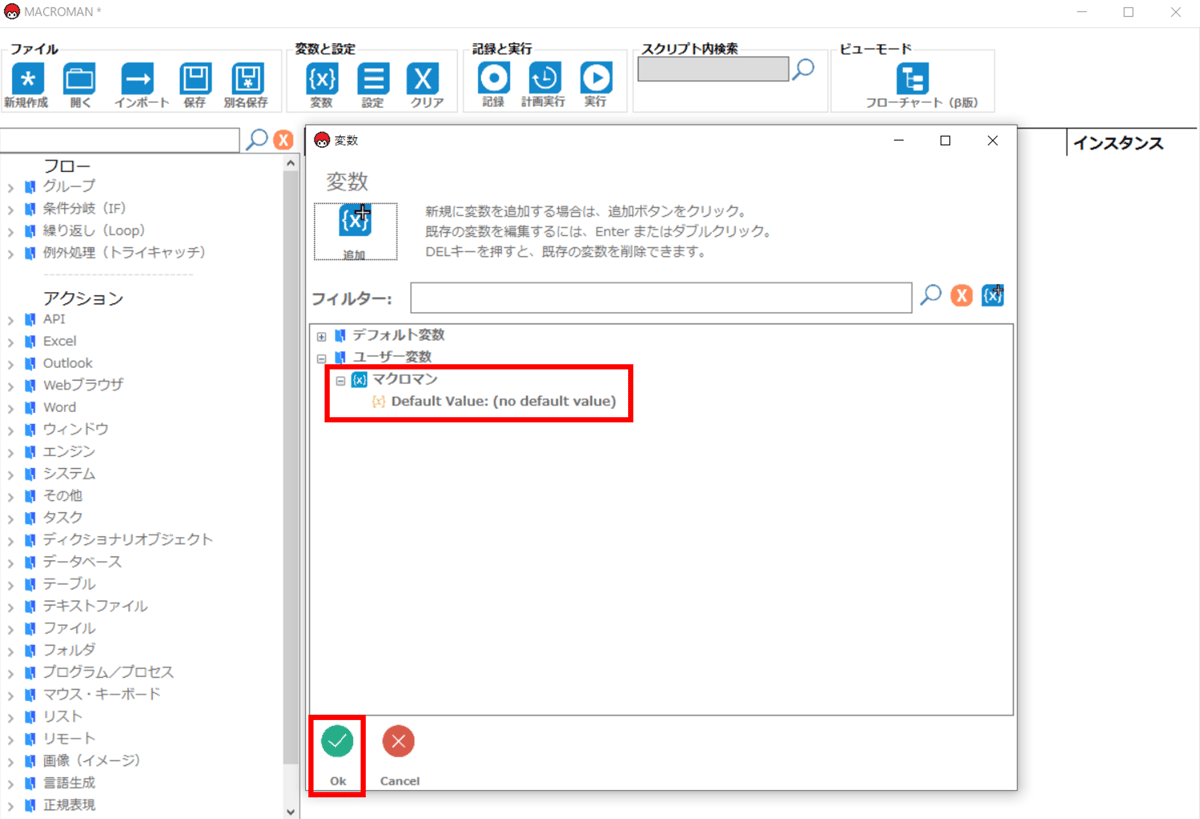The height and width of the screenshot is (819, 1200).
Task: Select the 言語生成 tree item
Action: [69, 782]
